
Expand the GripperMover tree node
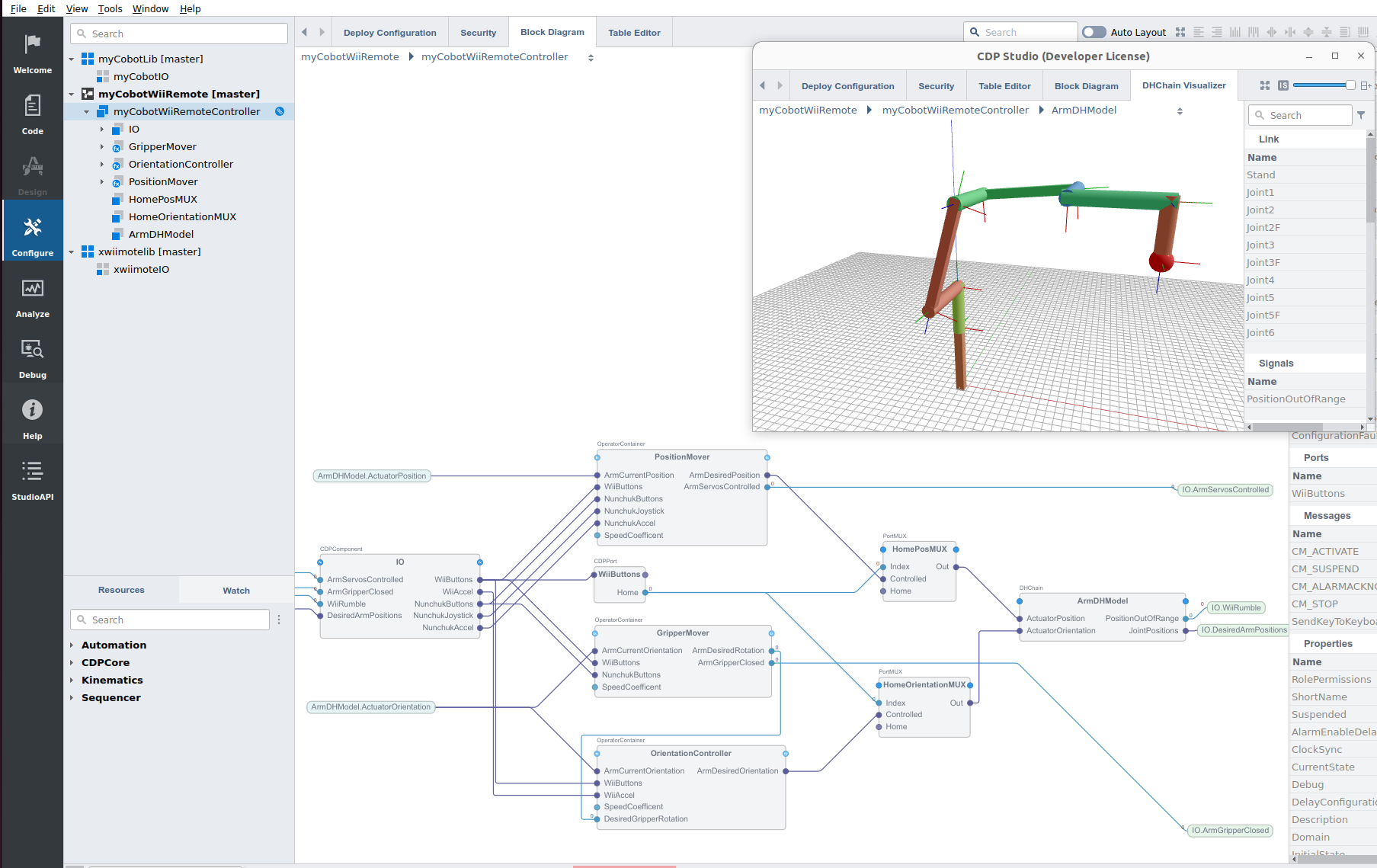[102, 146]
